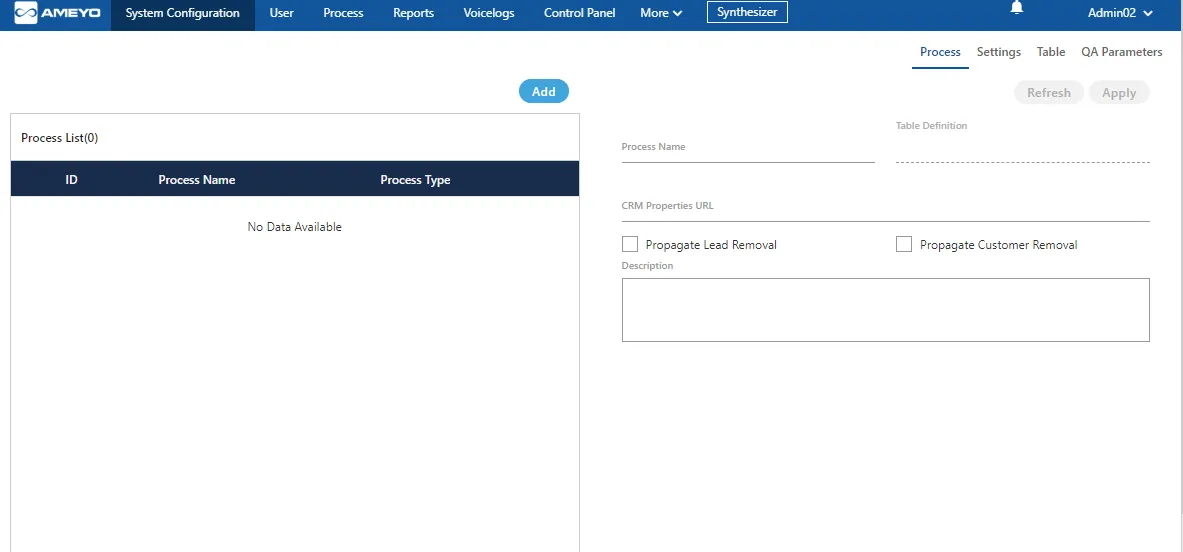1183x552 pixels.
Task: Click into the Description text area
Action: pos(886,310)
